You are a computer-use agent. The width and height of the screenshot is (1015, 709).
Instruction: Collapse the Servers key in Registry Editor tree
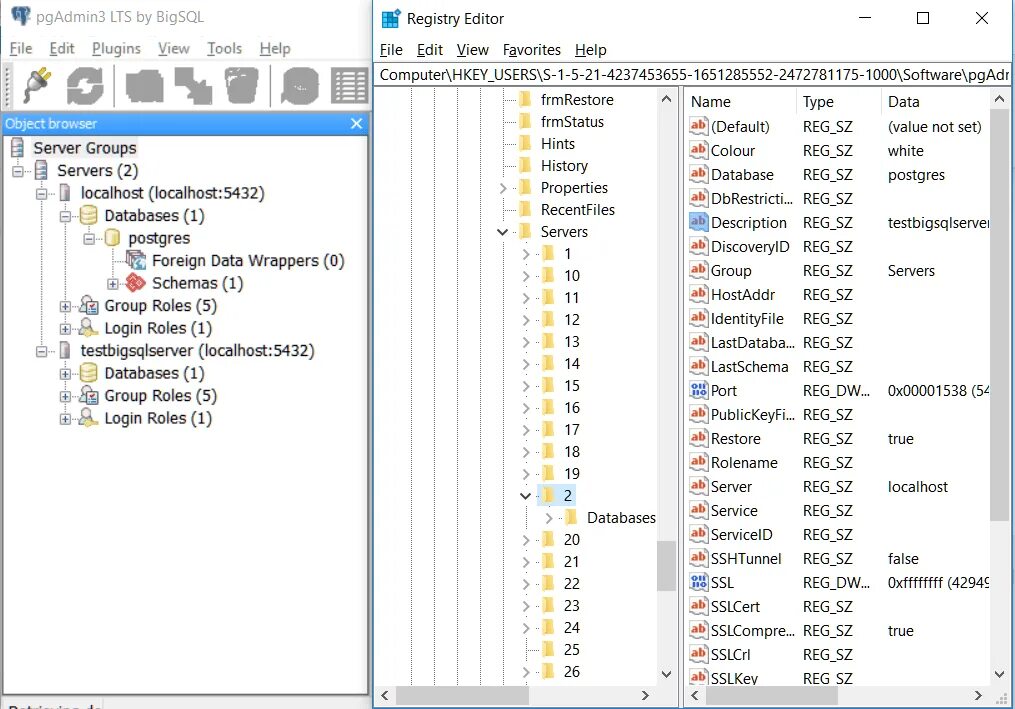point(502,232)
